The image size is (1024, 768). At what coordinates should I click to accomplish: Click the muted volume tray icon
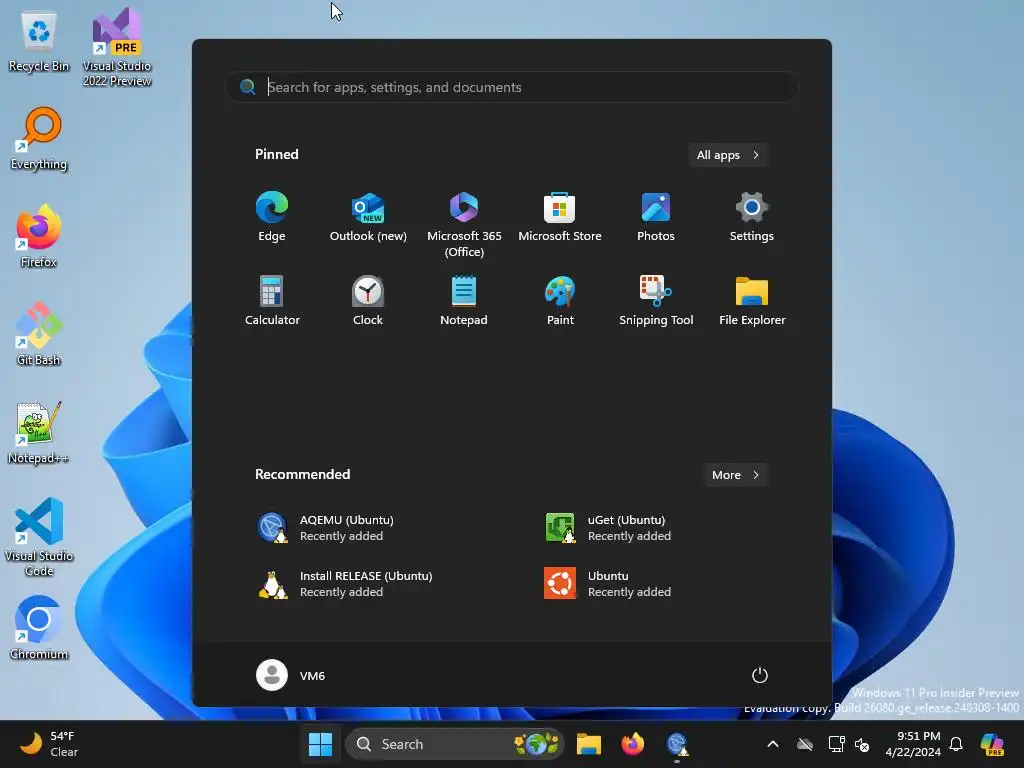pos(862,744)
